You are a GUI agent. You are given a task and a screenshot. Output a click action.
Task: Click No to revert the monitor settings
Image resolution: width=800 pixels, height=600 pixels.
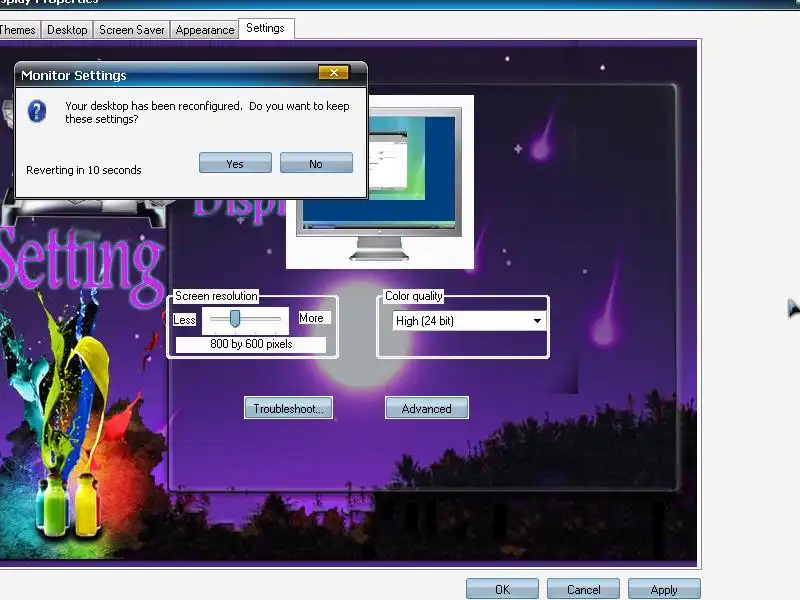point(316,163)
